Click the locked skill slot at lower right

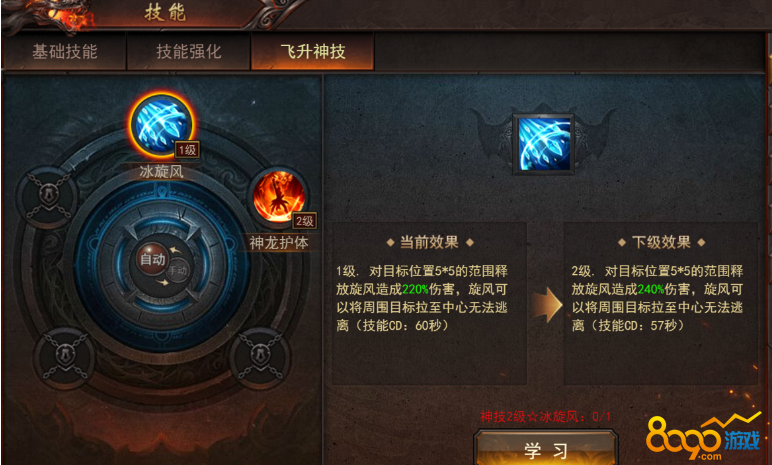point(260,357)
